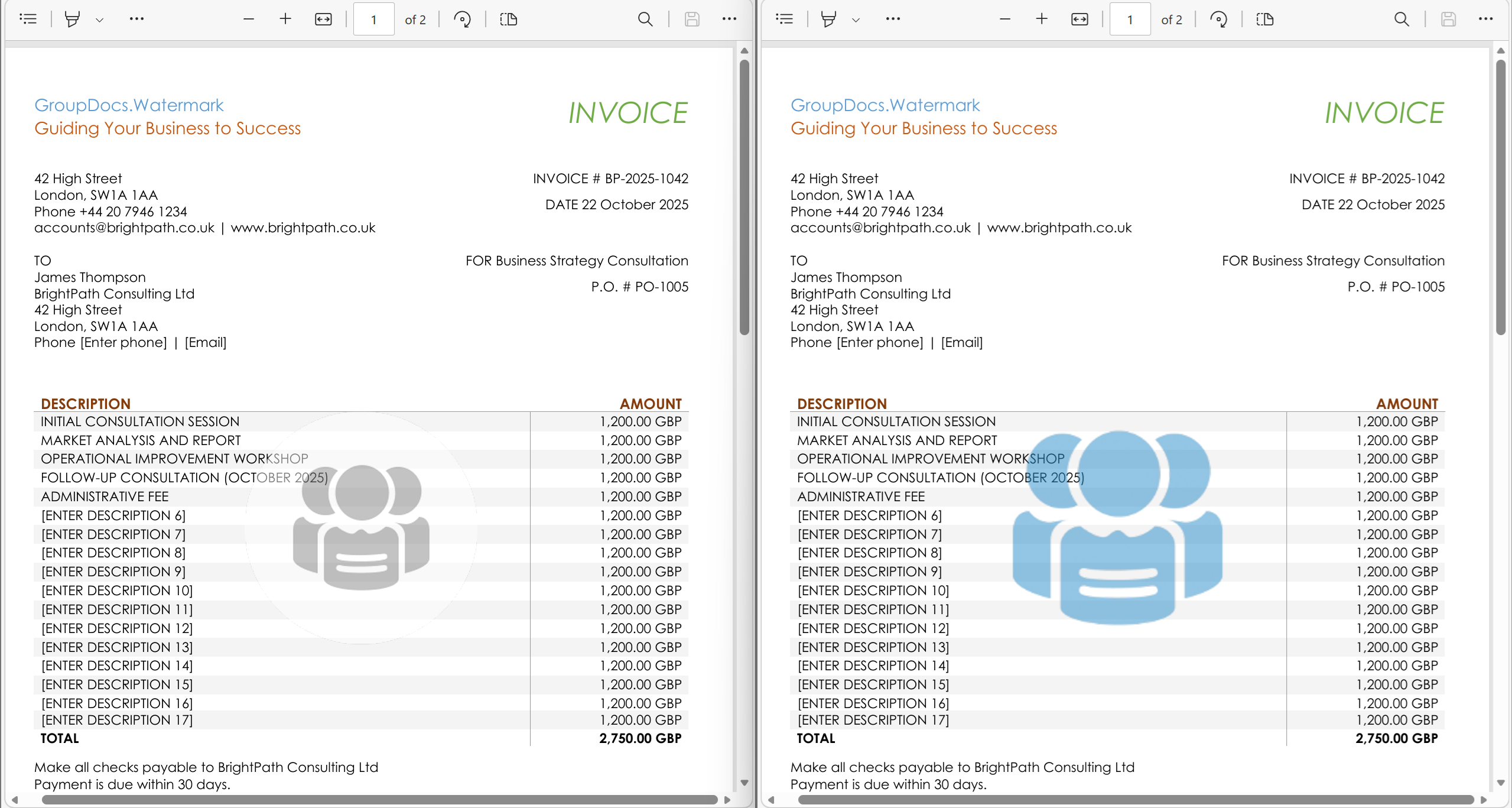Viewport: 1512px width, 808px height.
Task: Click fit-to-width button in left viewer
Action: pyautogui.click(x=323, y=19)
